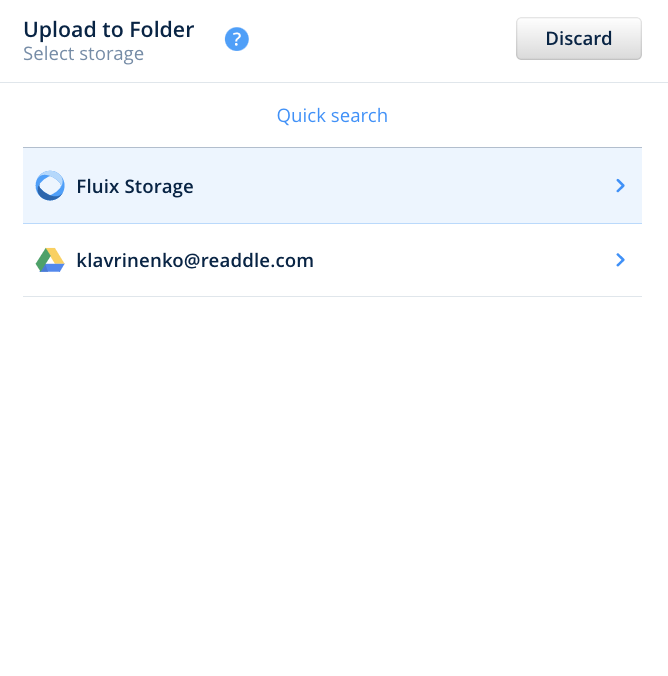668x676 pixels.
Task: Get help for Upload to Folder
Action: coord(237,40)
